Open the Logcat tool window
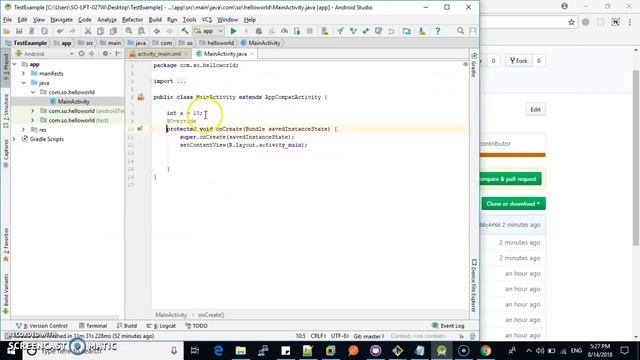 coord(161,326)
